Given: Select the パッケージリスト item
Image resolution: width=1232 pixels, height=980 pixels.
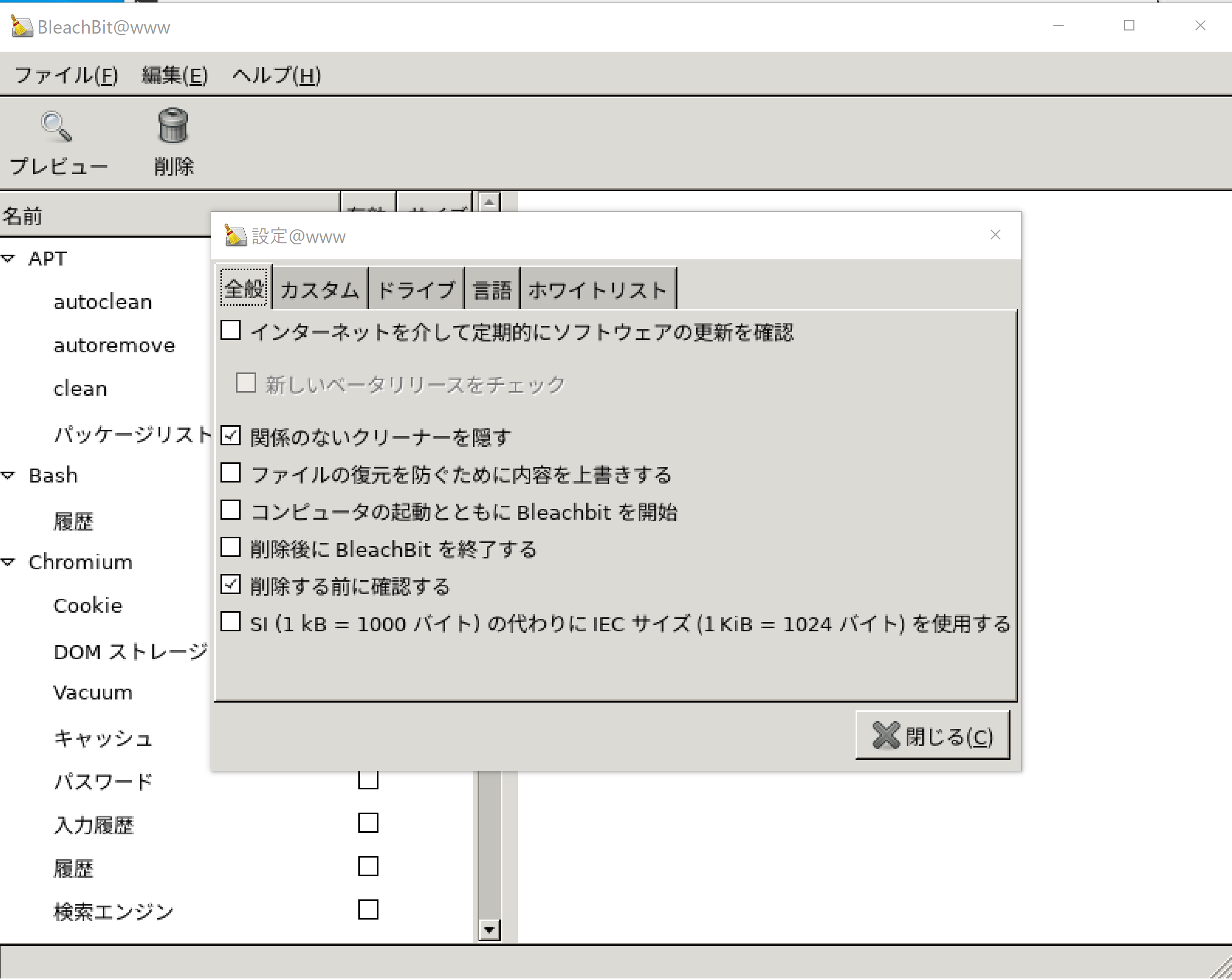Looking at the screenshot, I should click(132, 434).
